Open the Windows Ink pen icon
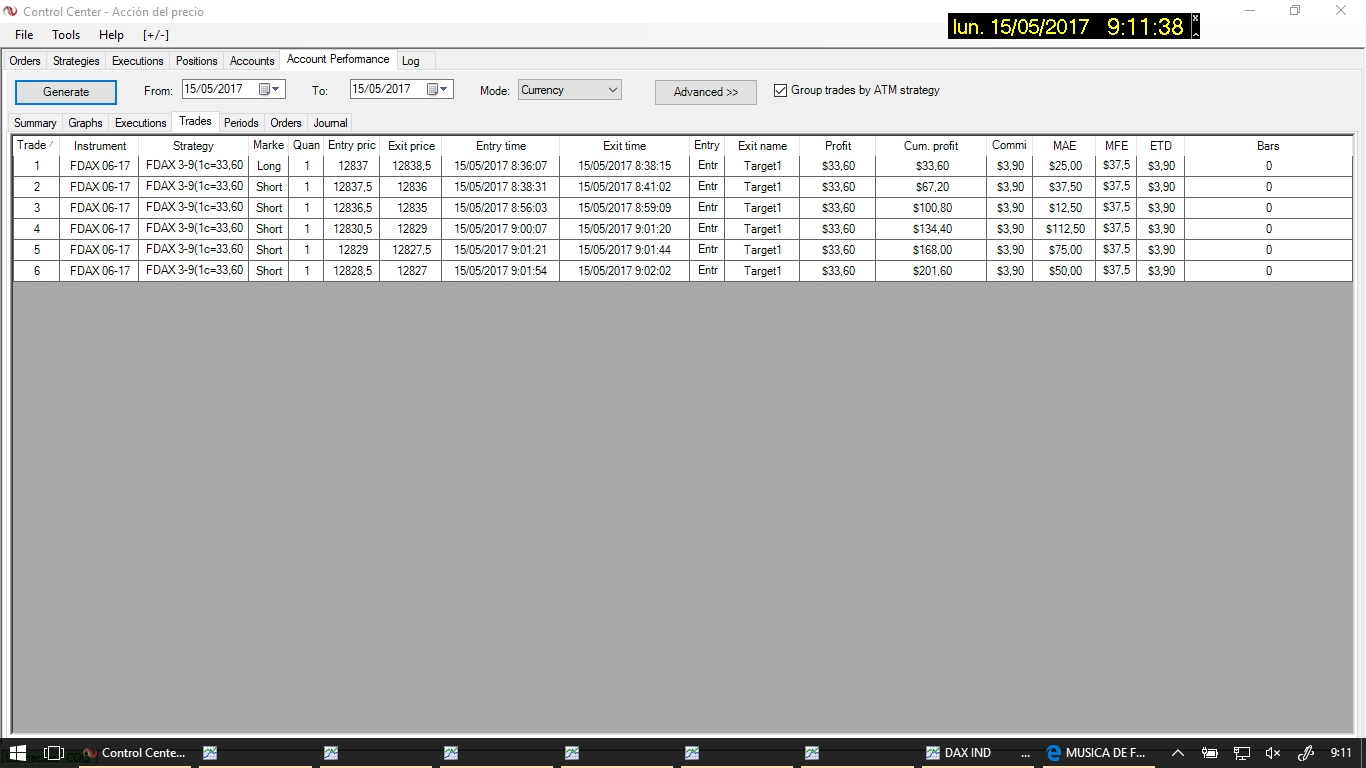 [x=1306, y=753]
